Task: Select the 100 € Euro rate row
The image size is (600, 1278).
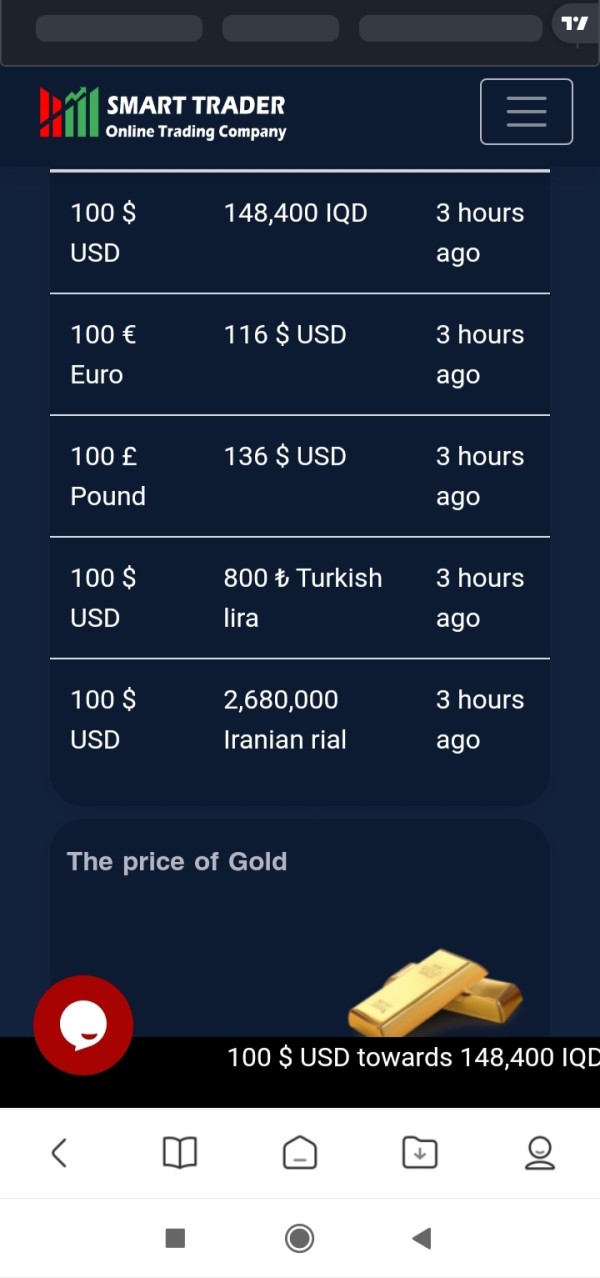Action: pyautogui.click(x=299, y=354)
